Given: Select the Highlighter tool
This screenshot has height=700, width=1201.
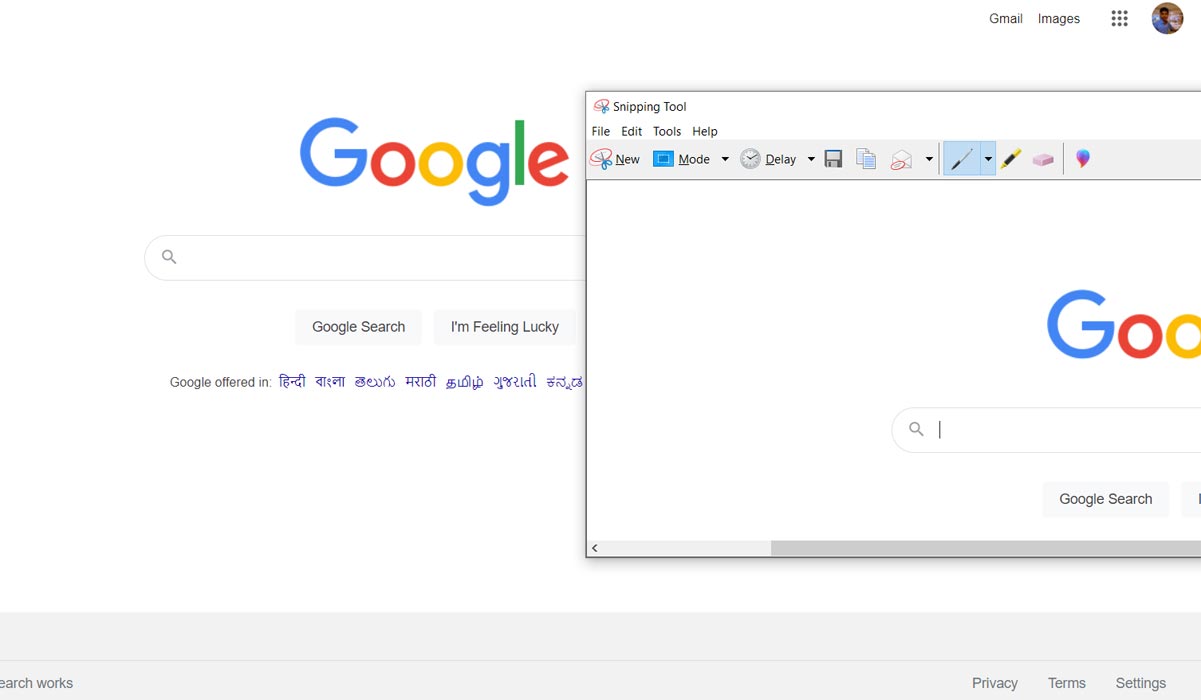Looking at the screenshot, I should [1011, 159].
